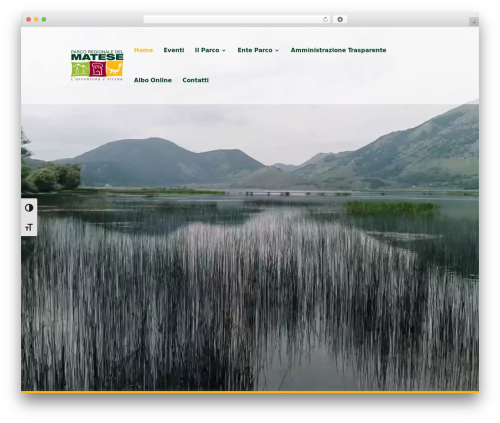
Task: Click the lake hero image
Action: click(250, 247)
